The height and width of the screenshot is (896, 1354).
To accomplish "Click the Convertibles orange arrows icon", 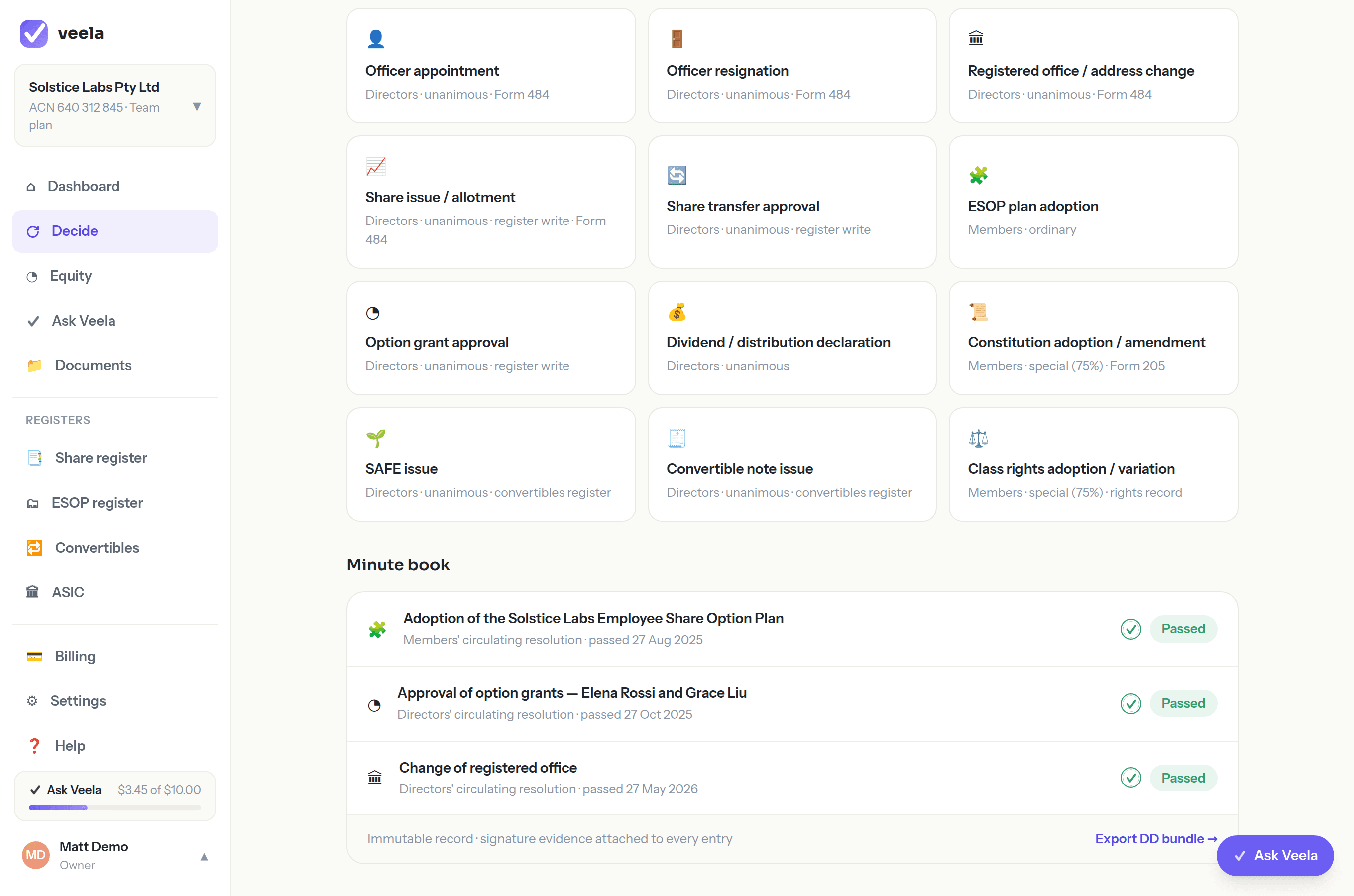I will point(34,548).
